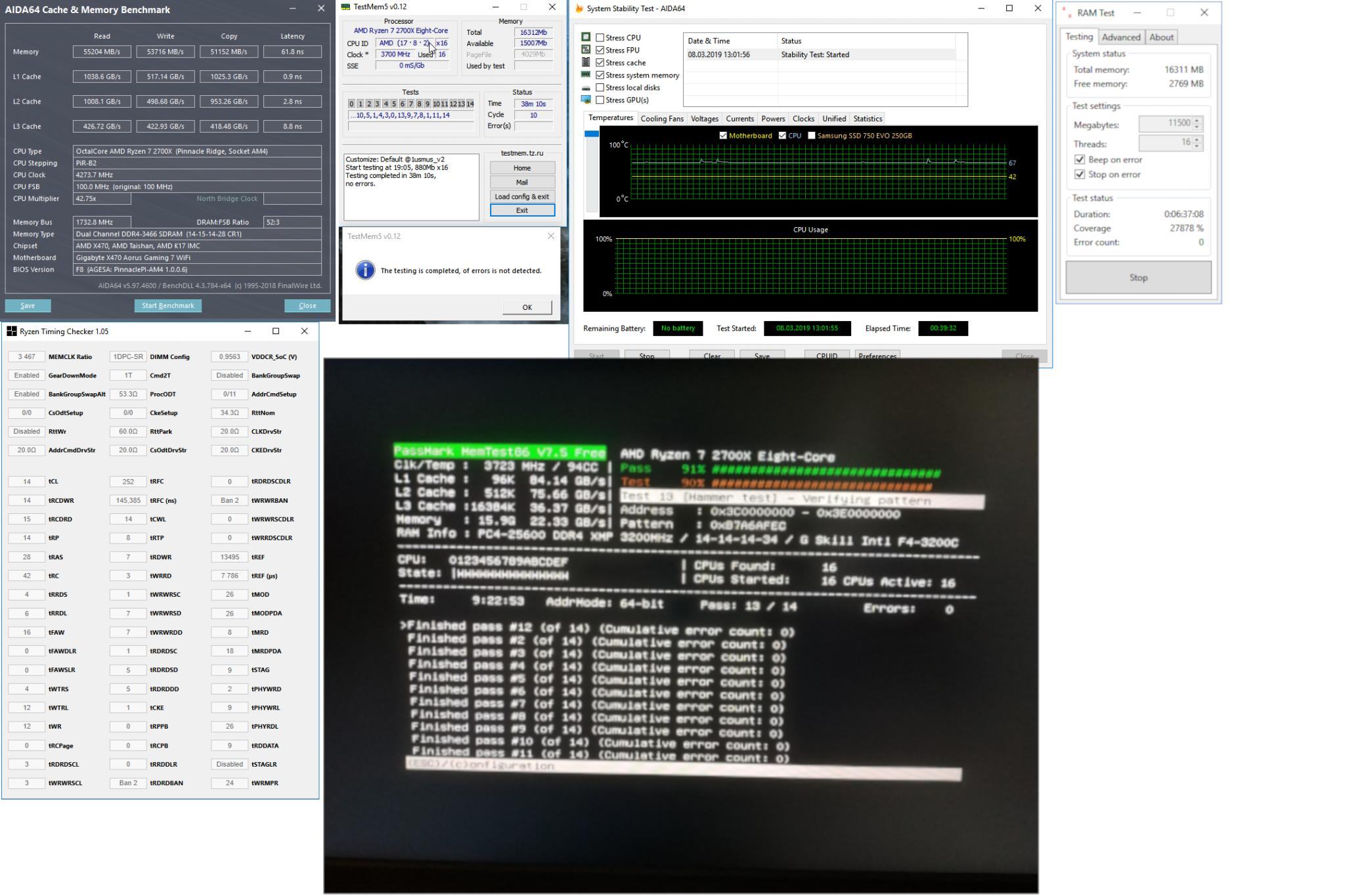Click the Stress system memory RAM icon
This screenshot has height=896, width=1345.
[586, 75]
